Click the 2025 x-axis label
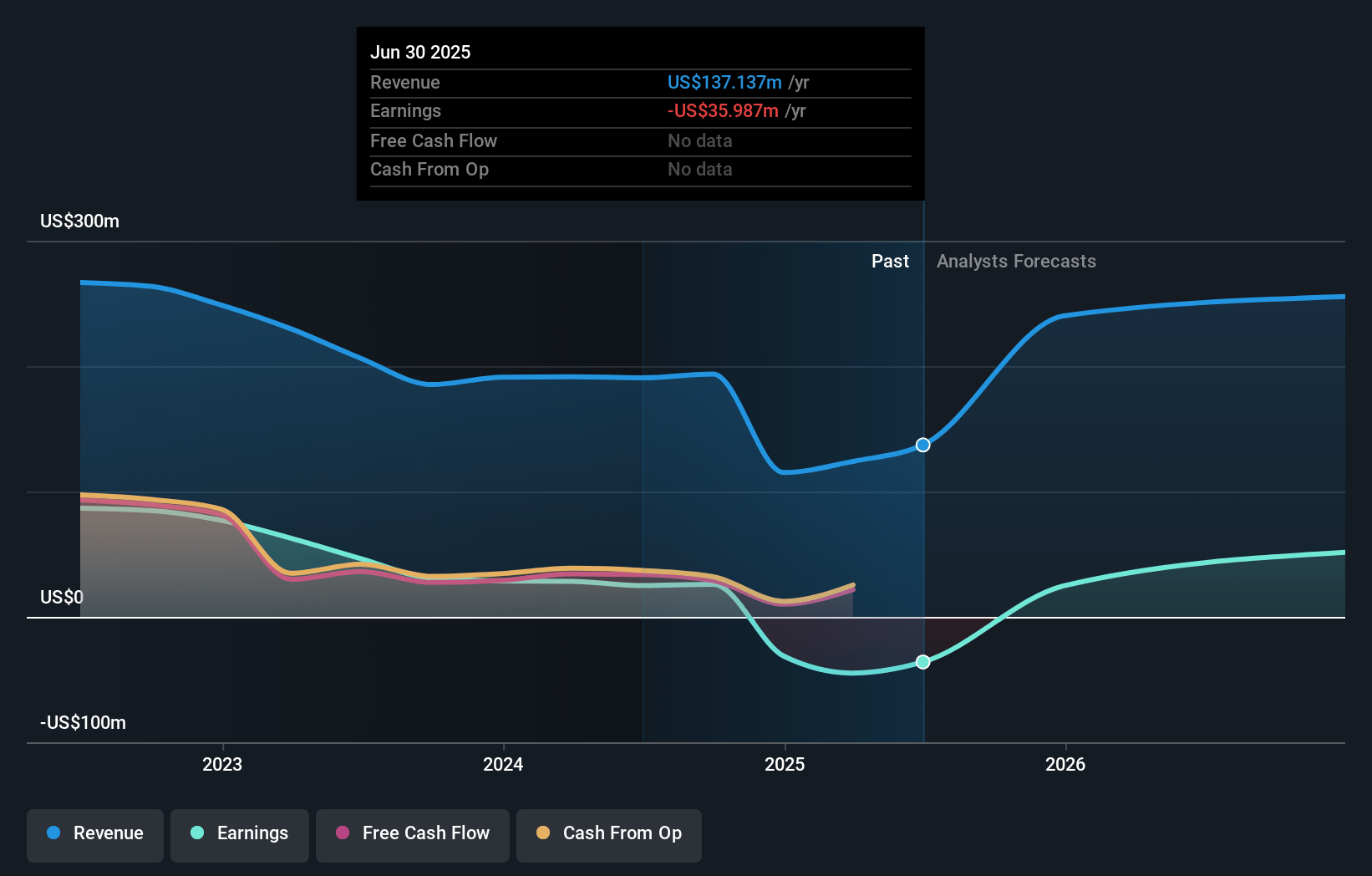The image size is (1372, 876). [x=785, y=764]
